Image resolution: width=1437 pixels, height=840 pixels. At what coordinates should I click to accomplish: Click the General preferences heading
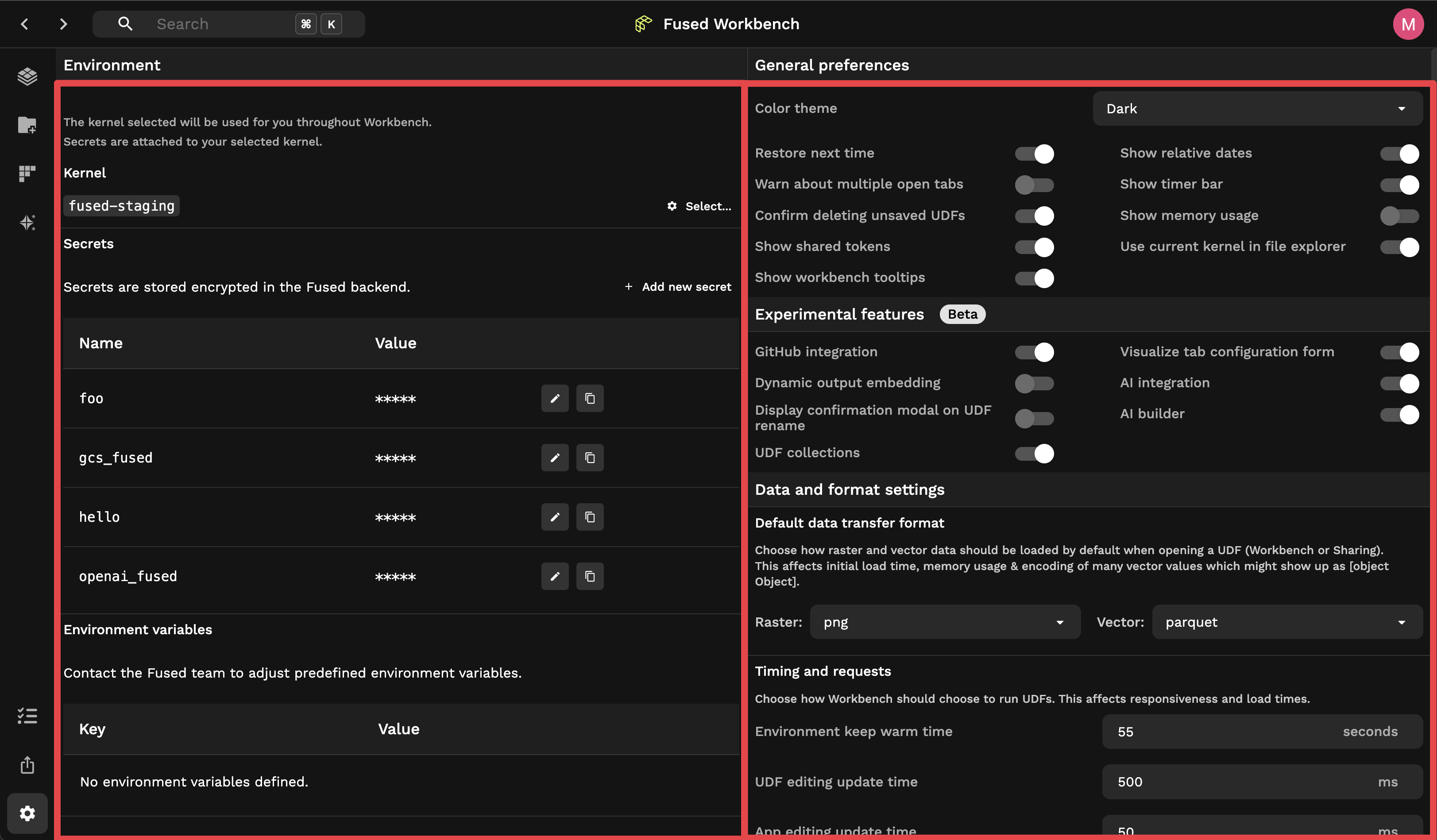tap(832, 65)
